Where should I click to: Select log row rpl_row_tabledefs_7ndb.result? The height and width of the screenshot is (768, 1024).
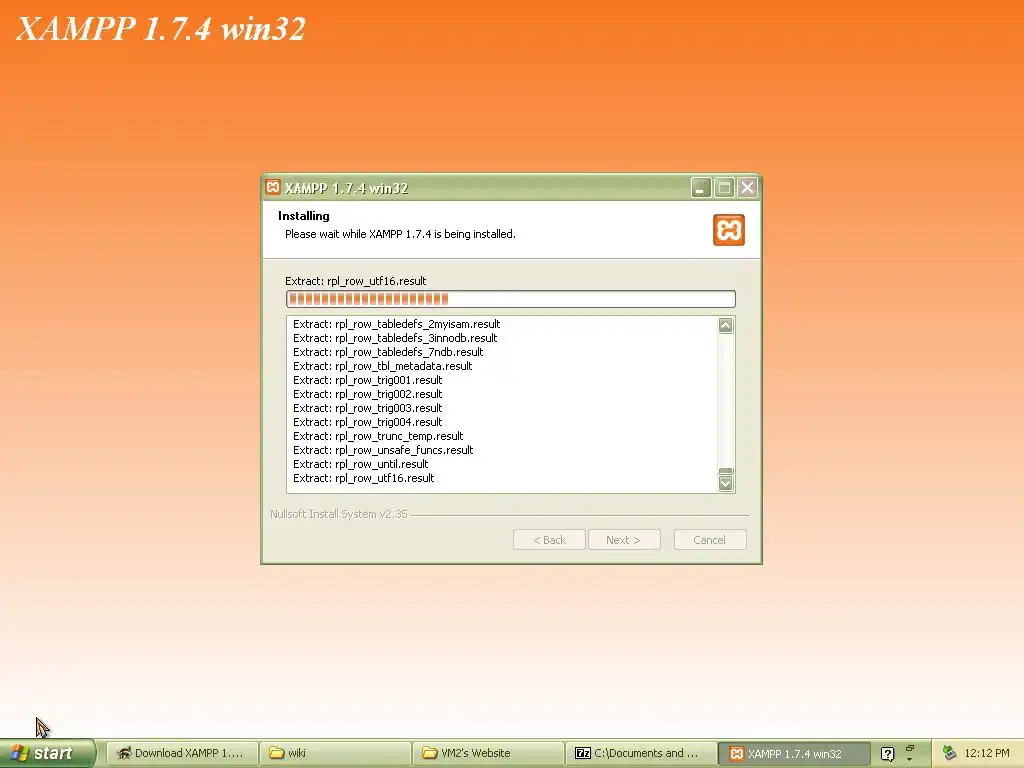[388, 352]
